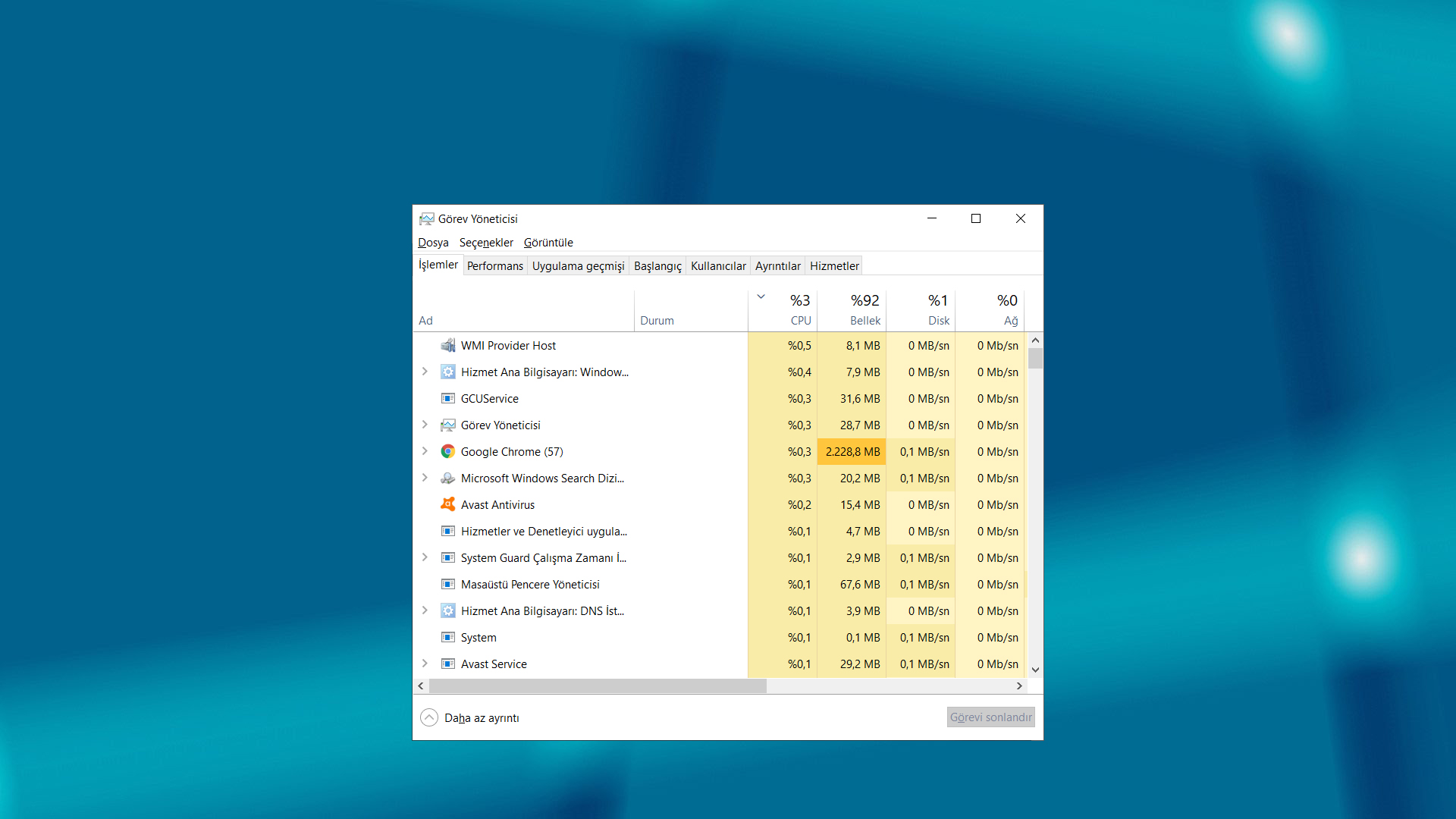Expand the Görev Yöneticisi process group
Viewport: 1456px width, 819px height.
click(425, 425)
